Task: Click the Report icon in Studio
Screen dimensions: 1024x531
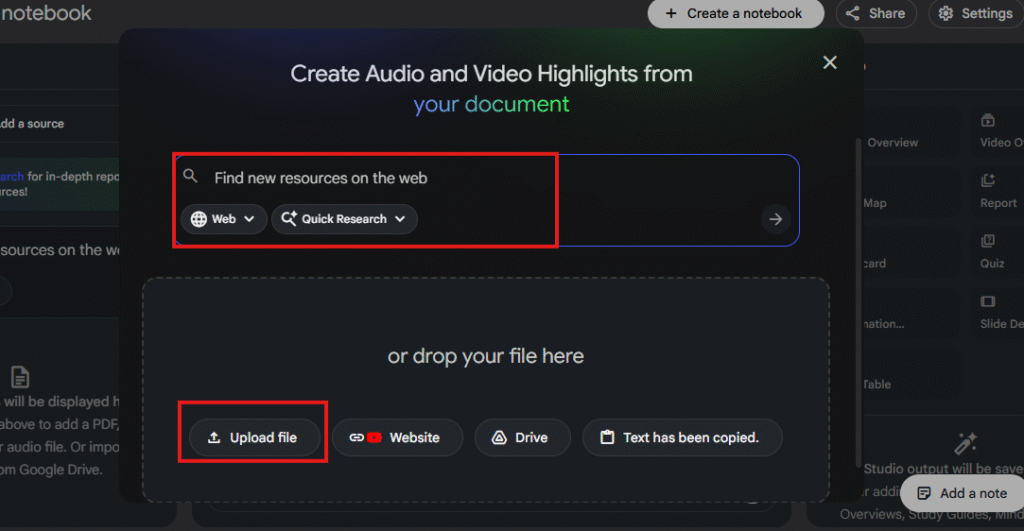Action: [987, 180]
